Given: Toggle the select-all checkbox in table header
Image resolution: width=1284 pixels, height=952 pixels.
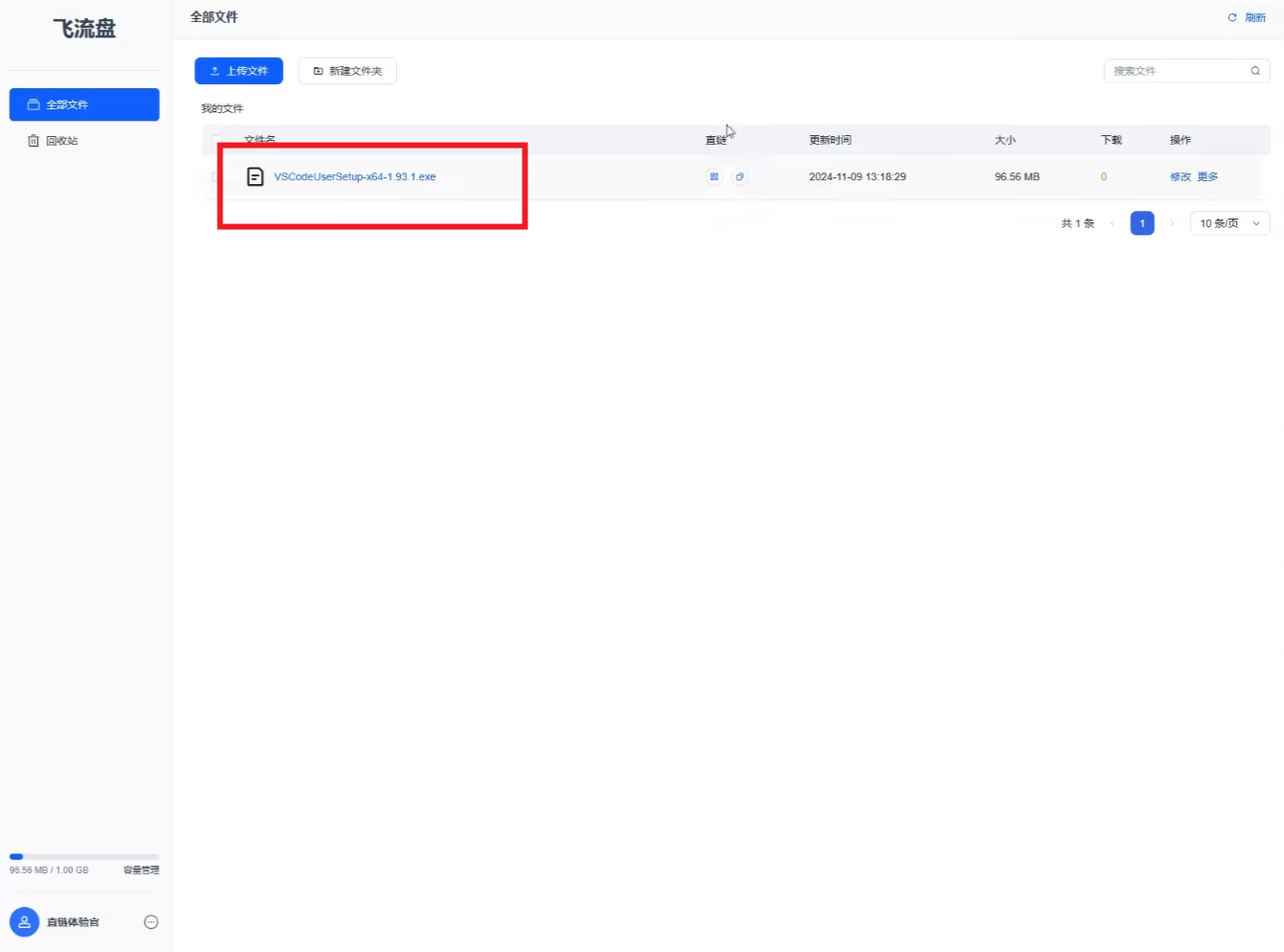Looking at the screenshot, I should tap(217, 140).
